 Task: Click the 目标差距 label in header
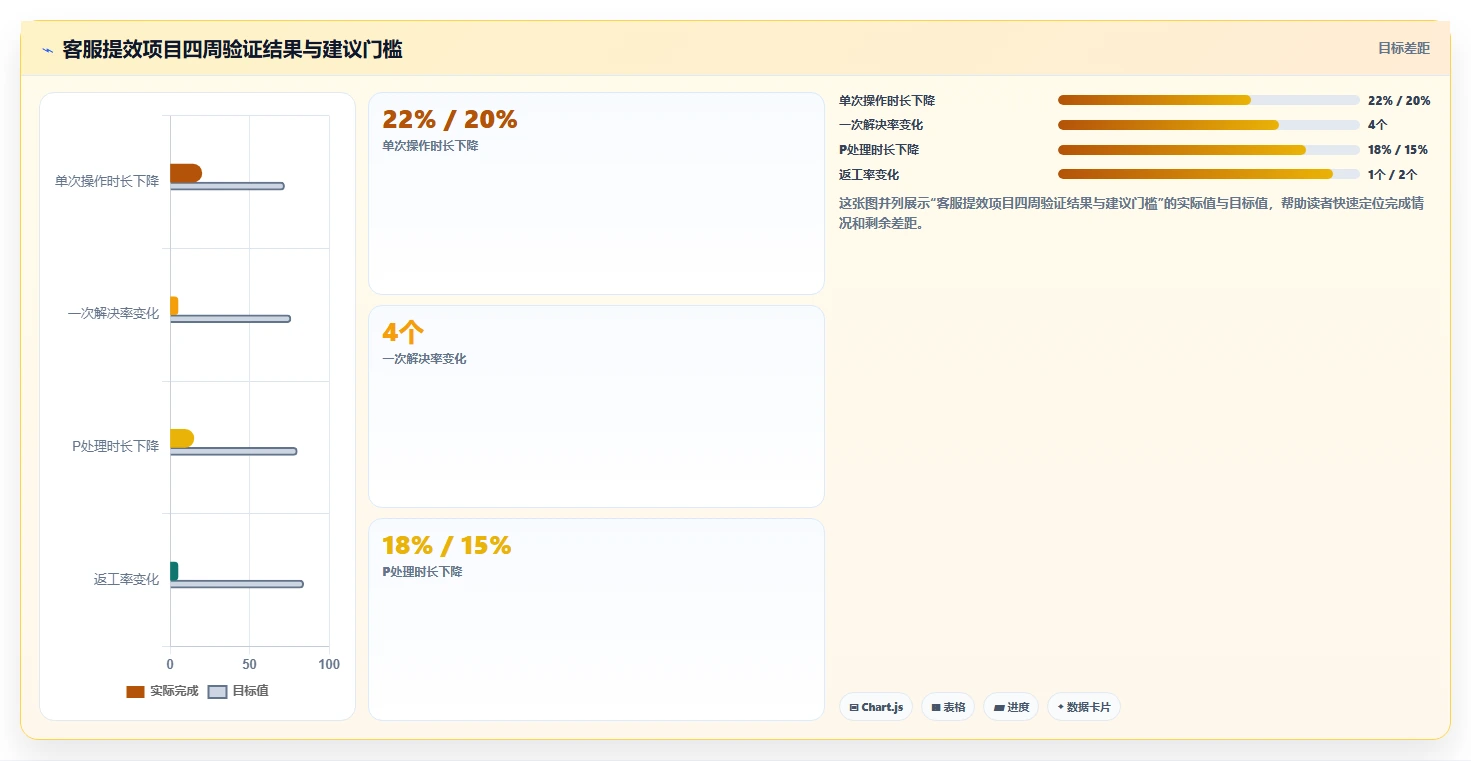click(1404, 48)
